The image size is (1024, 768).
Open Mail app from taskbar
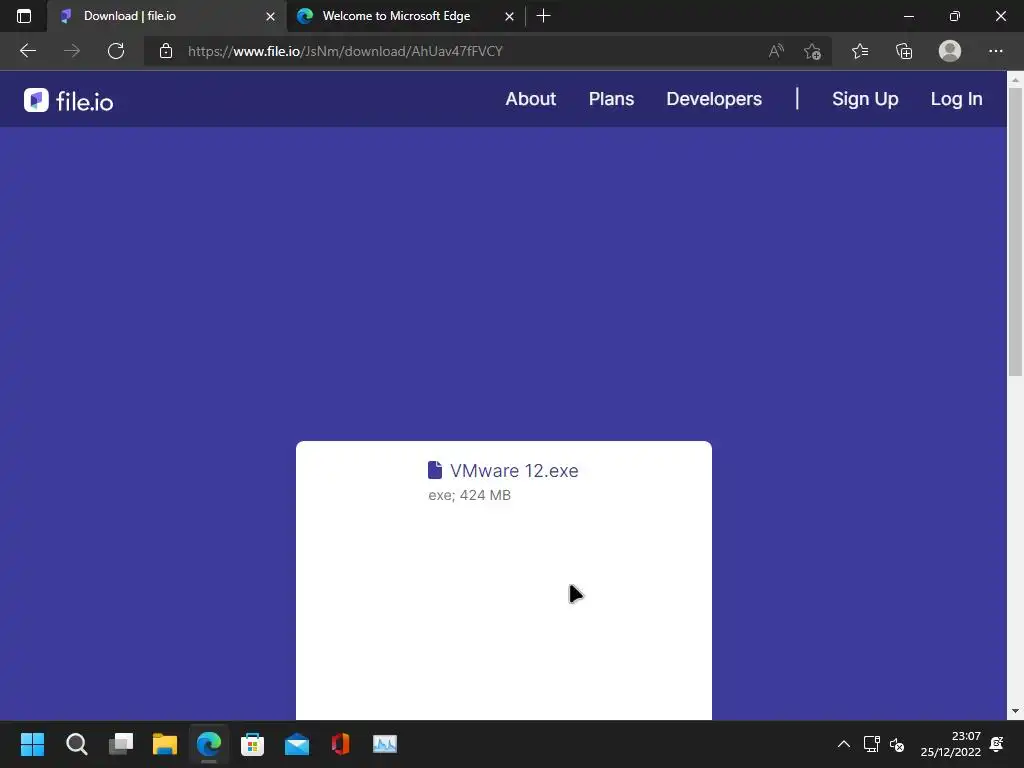coord(296,744)
